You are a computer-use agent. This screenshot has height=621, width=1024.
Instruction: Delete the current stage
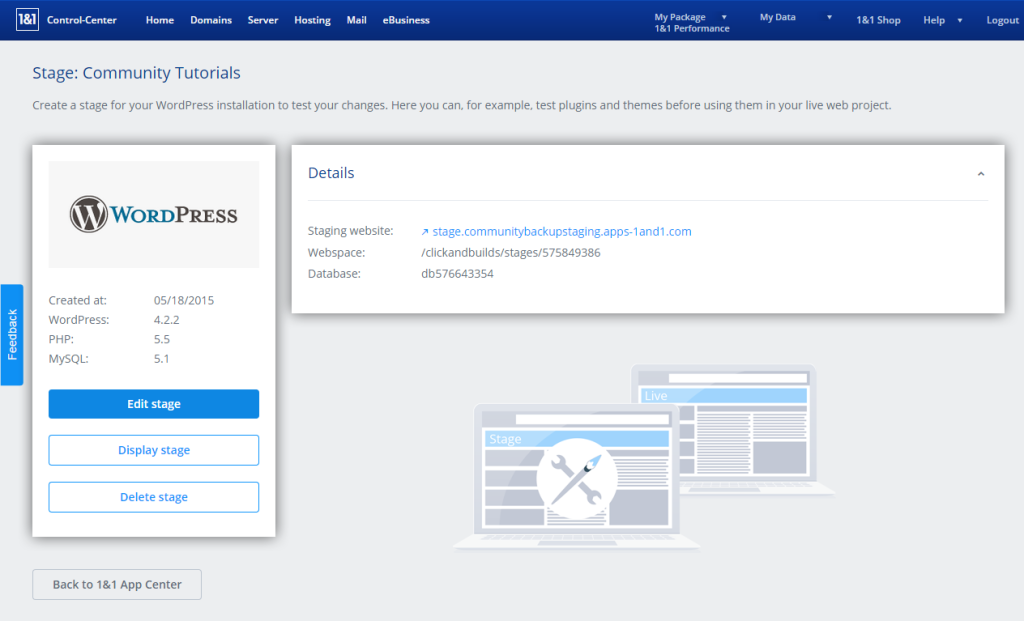pos(153,497)
